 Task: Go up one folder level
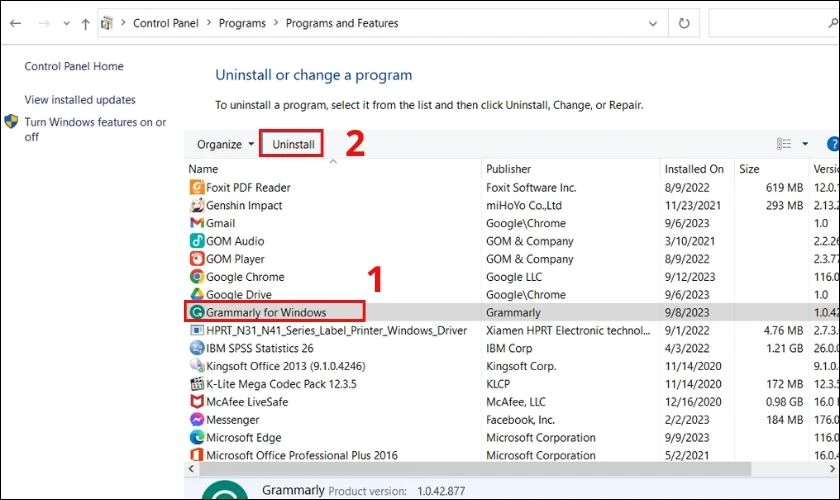(x=85, y=24)
